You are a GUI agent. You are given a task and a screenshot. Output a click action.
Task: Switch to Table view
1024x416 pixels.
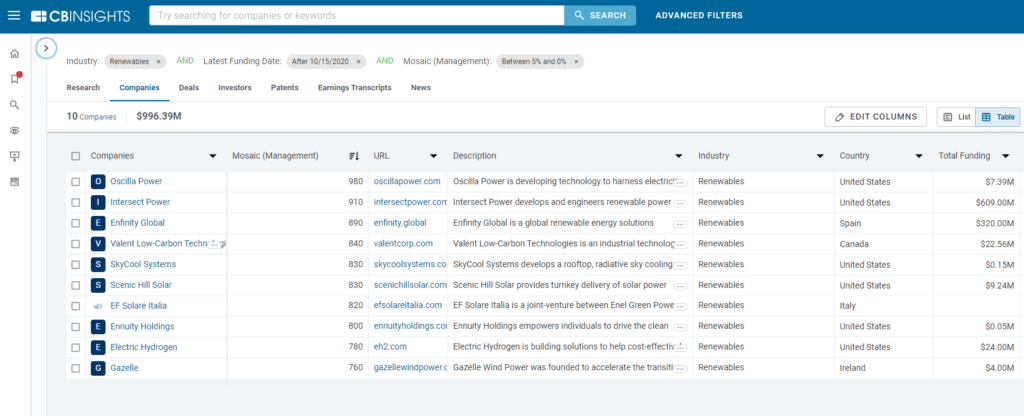pyautogui.click(x=998, y=117)
